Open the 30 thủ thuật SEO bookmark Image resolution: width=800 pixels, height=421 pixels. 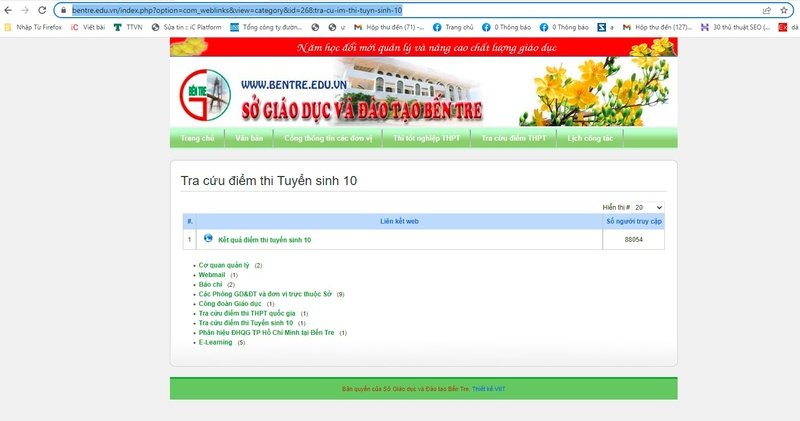[x=735, y=27]
